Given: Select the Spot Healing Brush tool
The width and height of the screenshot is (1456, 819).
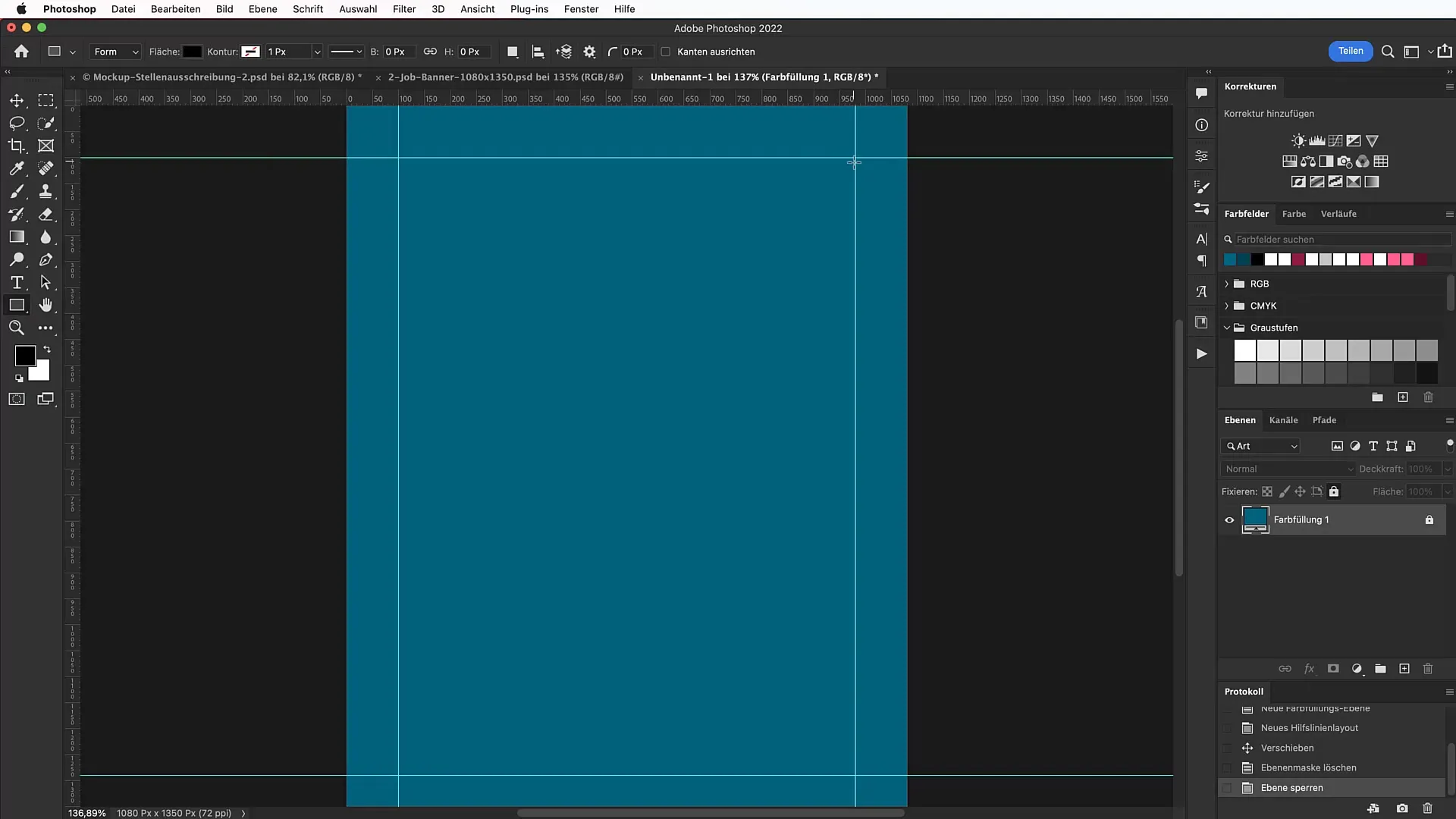Looking at the screenshot, I should 46,168.
